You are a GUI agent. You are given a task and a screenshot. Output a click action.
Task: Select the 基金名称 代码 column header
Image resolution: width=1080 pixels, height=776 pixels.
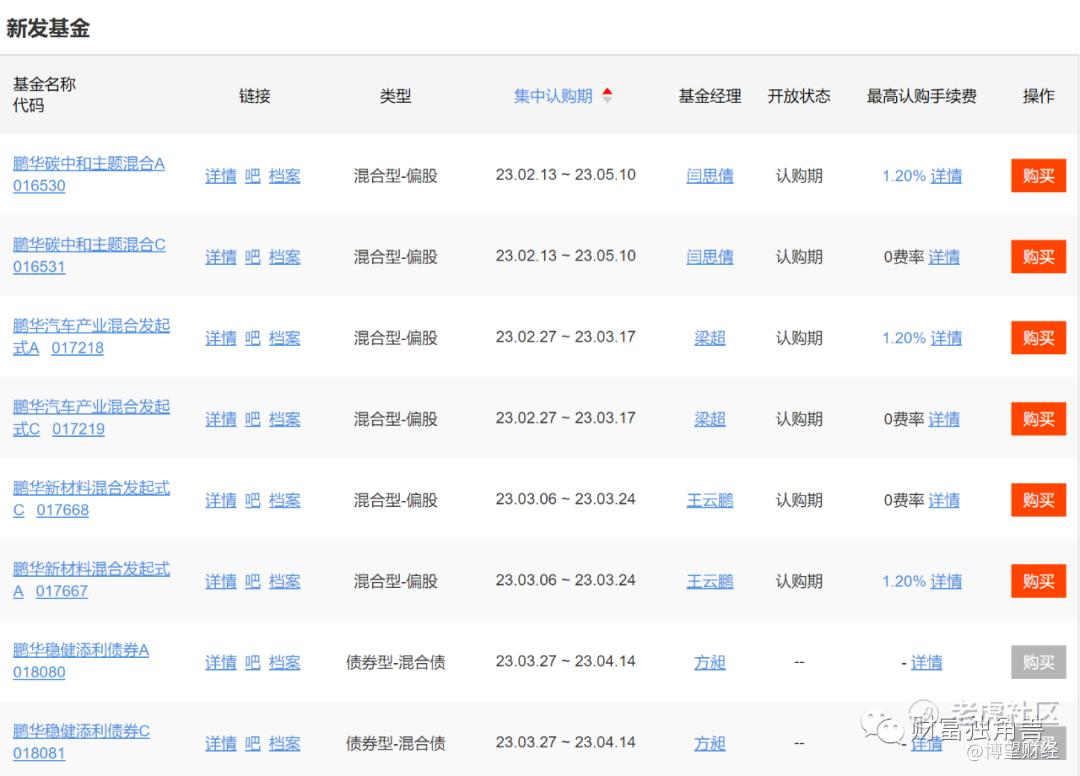point(44,95)
